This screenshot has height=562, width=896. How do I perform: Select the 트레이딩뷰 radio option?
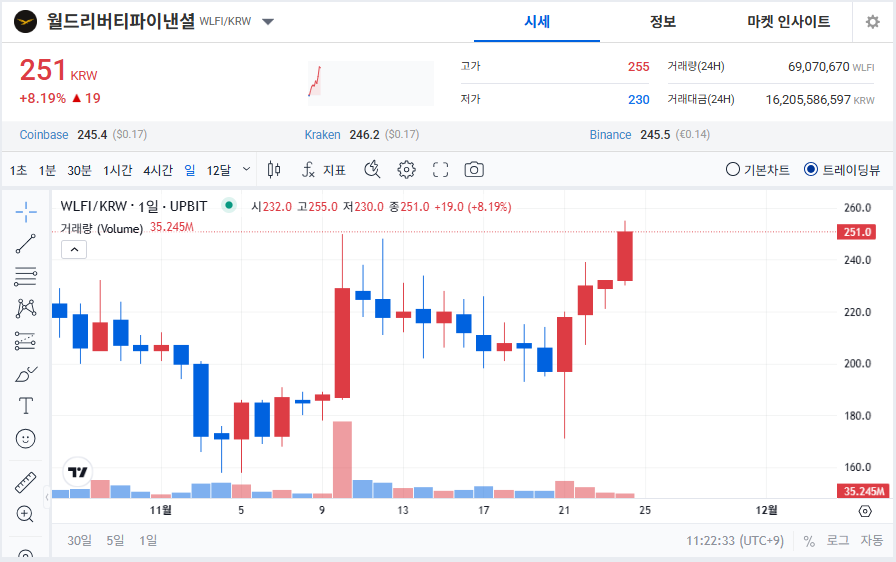842,170
